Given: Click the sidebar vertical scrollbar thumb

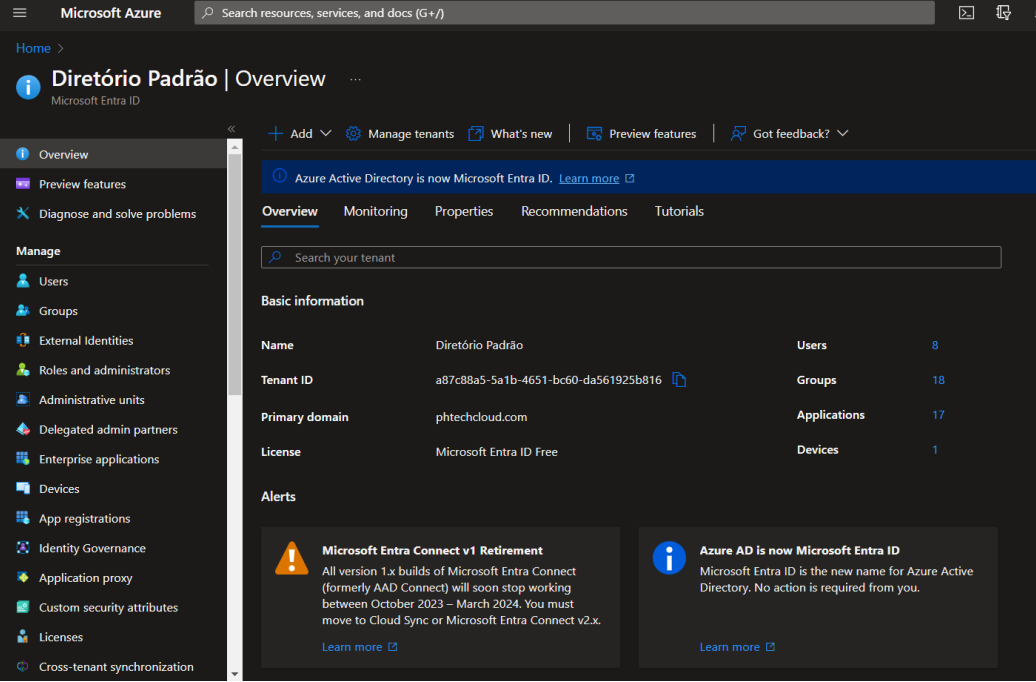Looking at the screenshot, I should tap(235, 274).
